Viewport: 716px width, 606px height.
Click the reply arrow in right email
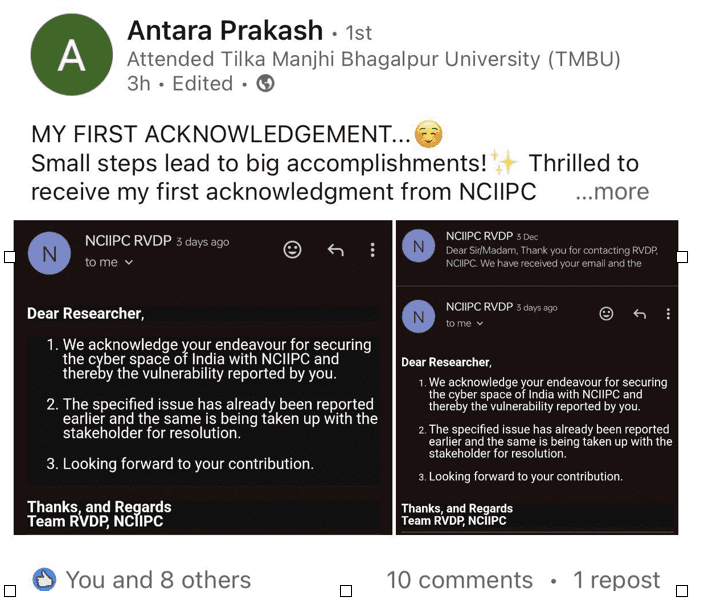click(640, 314)
